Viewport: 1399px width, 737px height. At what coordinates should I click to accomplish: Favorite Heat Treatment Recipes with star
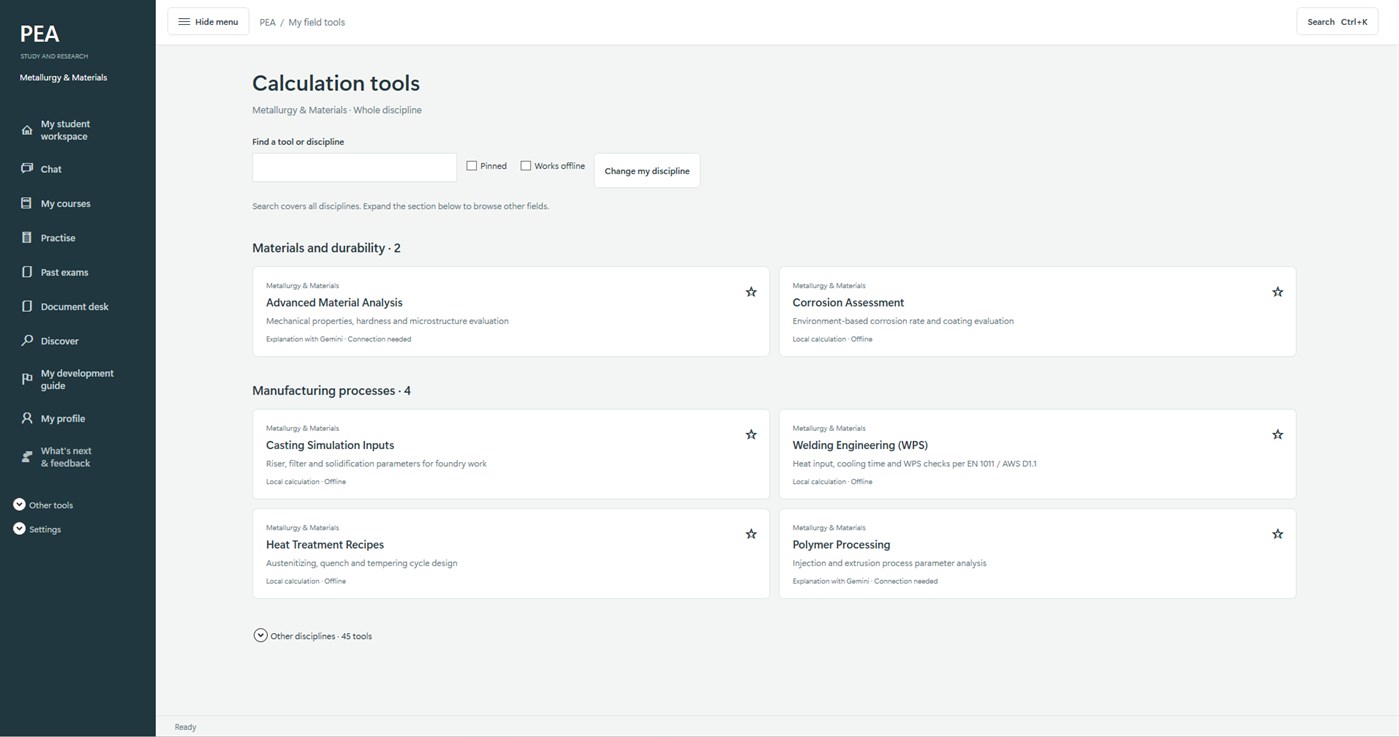tap(751, 534)
